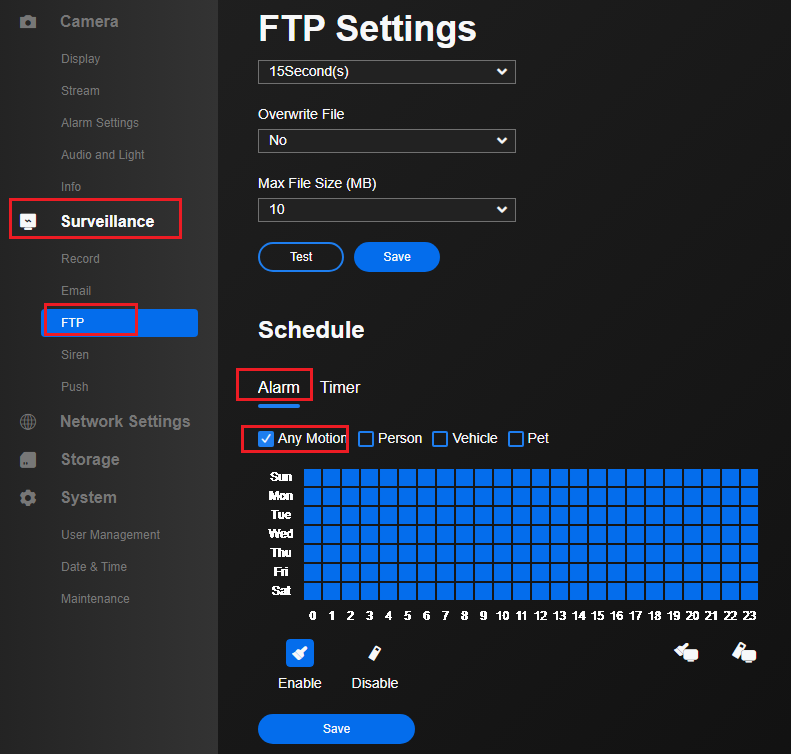Enable the Person detection checkbox
791x754 pixels.
coord(366,439)
